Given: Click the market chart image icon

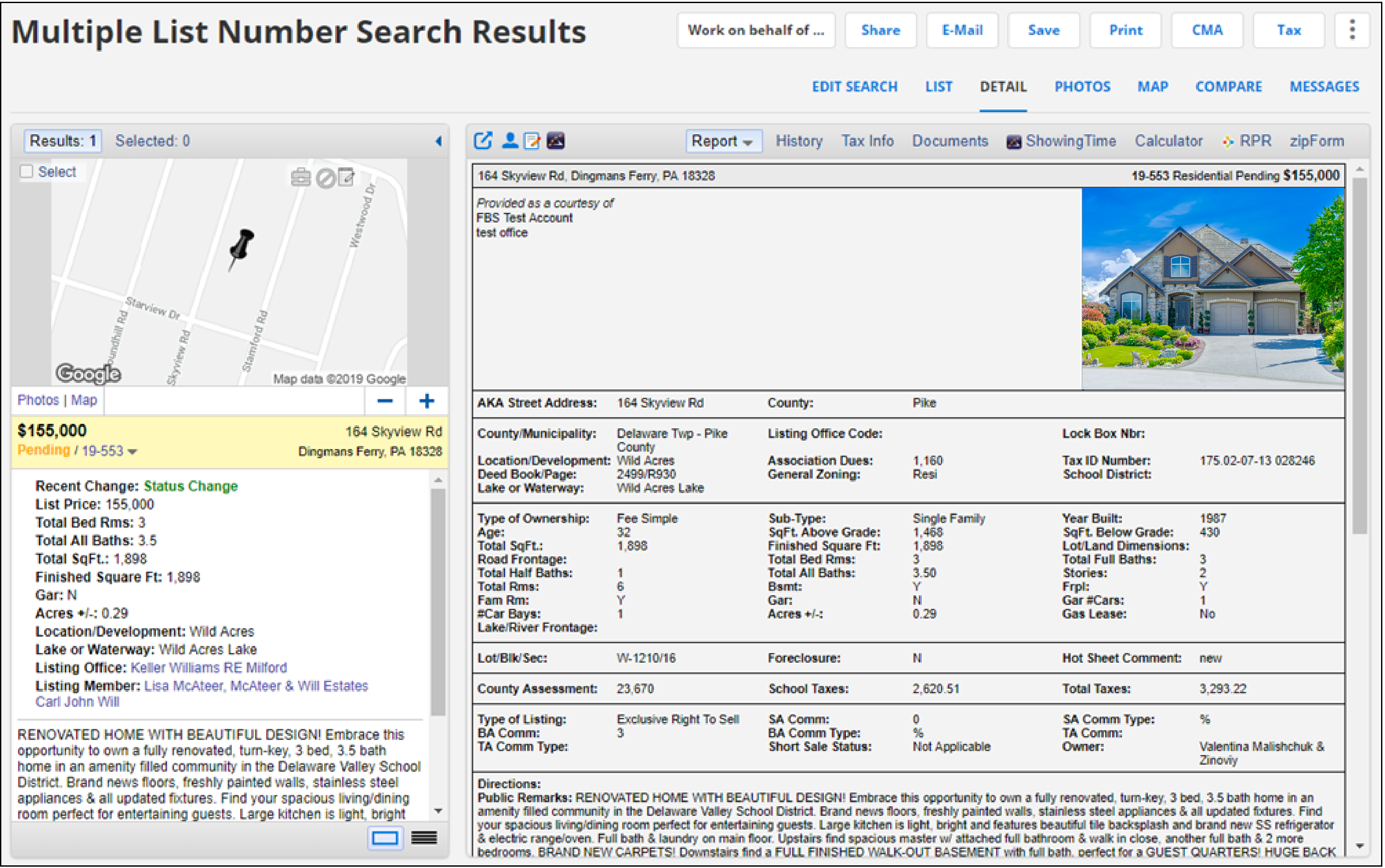Looking at the screenshot, I should pyautogui.click(x=555, y=141).
